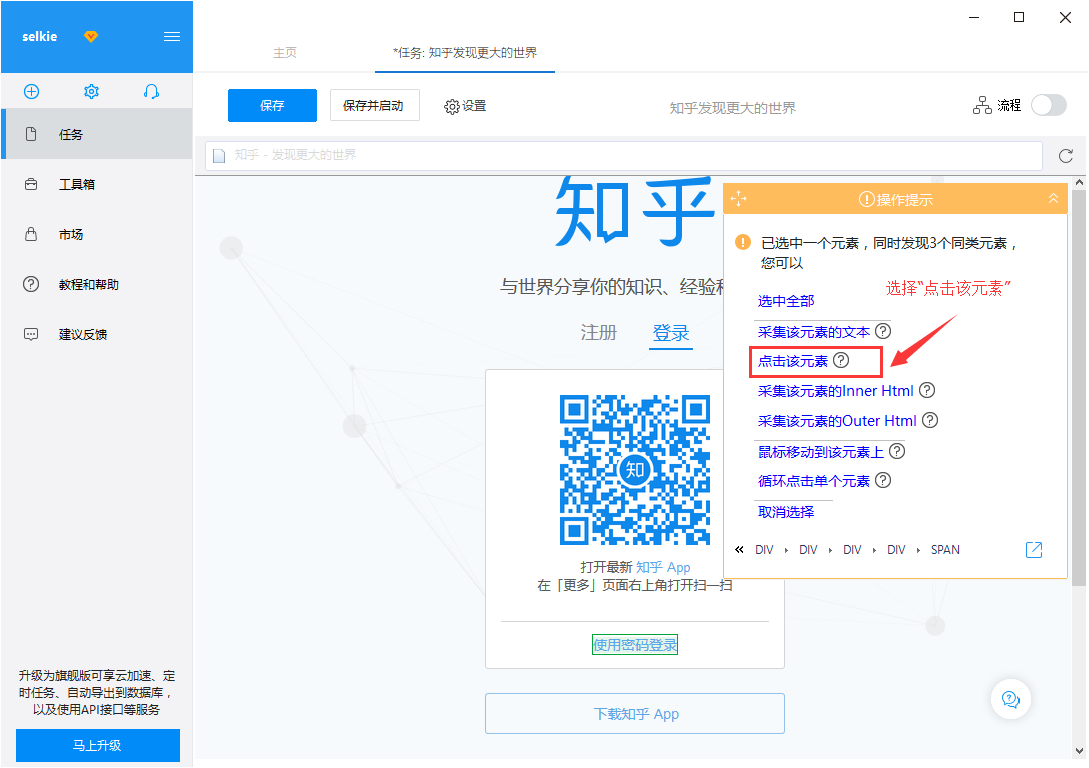Click the pop-out icon in 操作提示 panel
1089x768 pixels.
click(x=1034, y=549)
